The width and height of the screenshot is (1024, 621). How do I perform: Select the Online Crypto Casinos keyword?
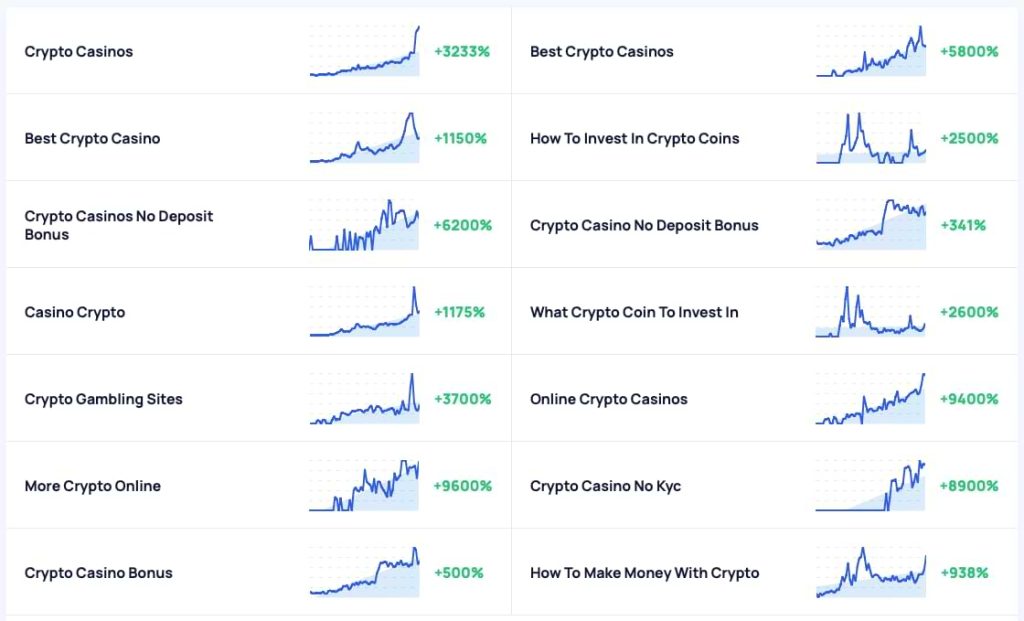[x=609, y=399]
